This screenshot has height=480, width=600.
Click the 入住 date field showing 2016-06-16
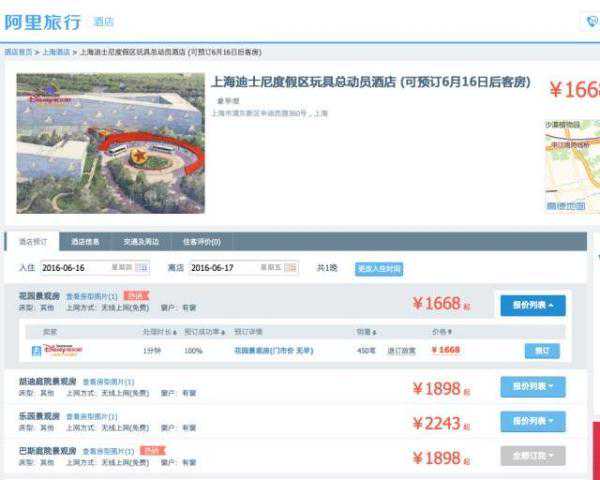95,268
